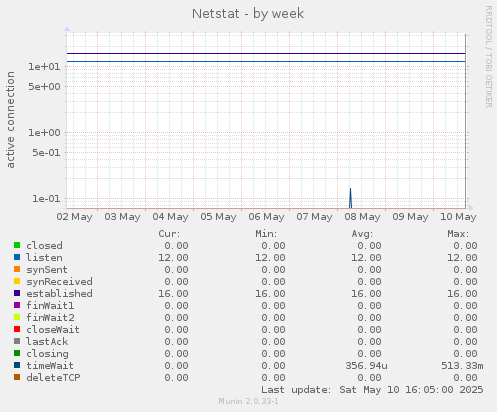Click the '09 May' x-axis date
The image size is (497, 412).
coord(410,217)
